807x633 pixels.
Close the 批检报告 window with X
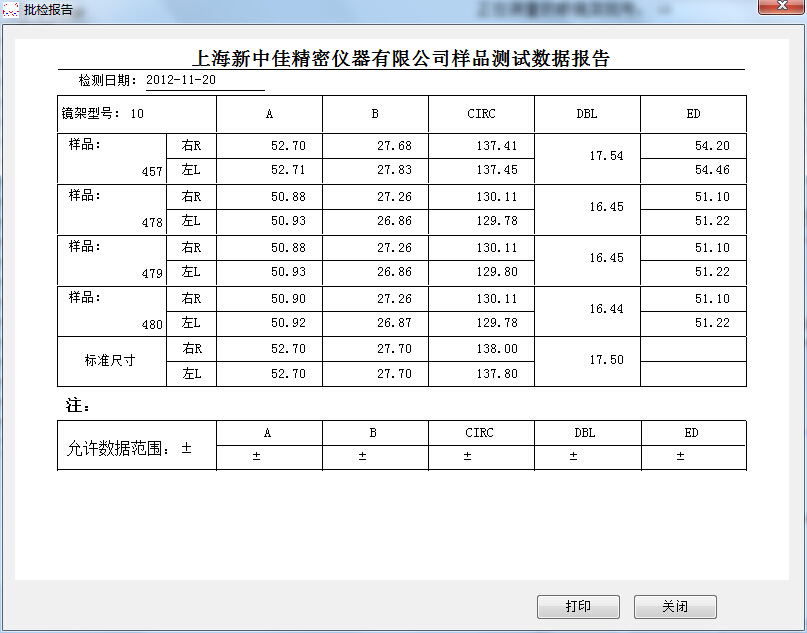(781, 6)
